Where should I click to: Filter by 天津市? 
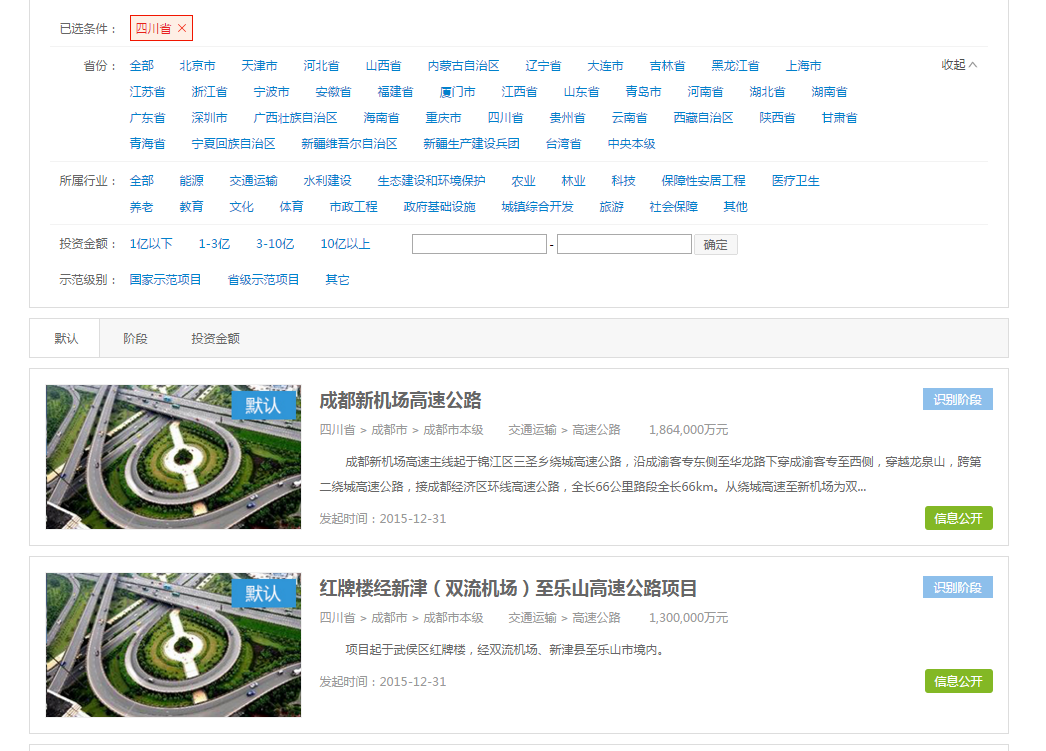tap(259, 65)
